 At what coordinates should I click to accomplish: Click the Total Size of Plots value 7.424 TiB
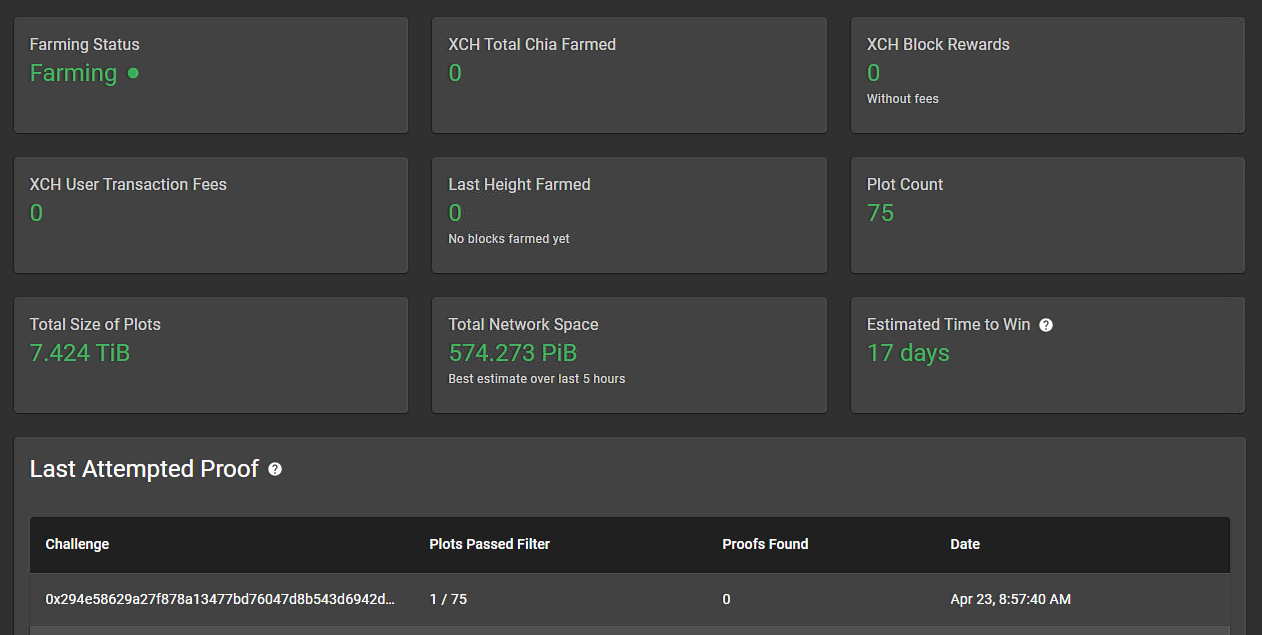click(x=80, y=353)
